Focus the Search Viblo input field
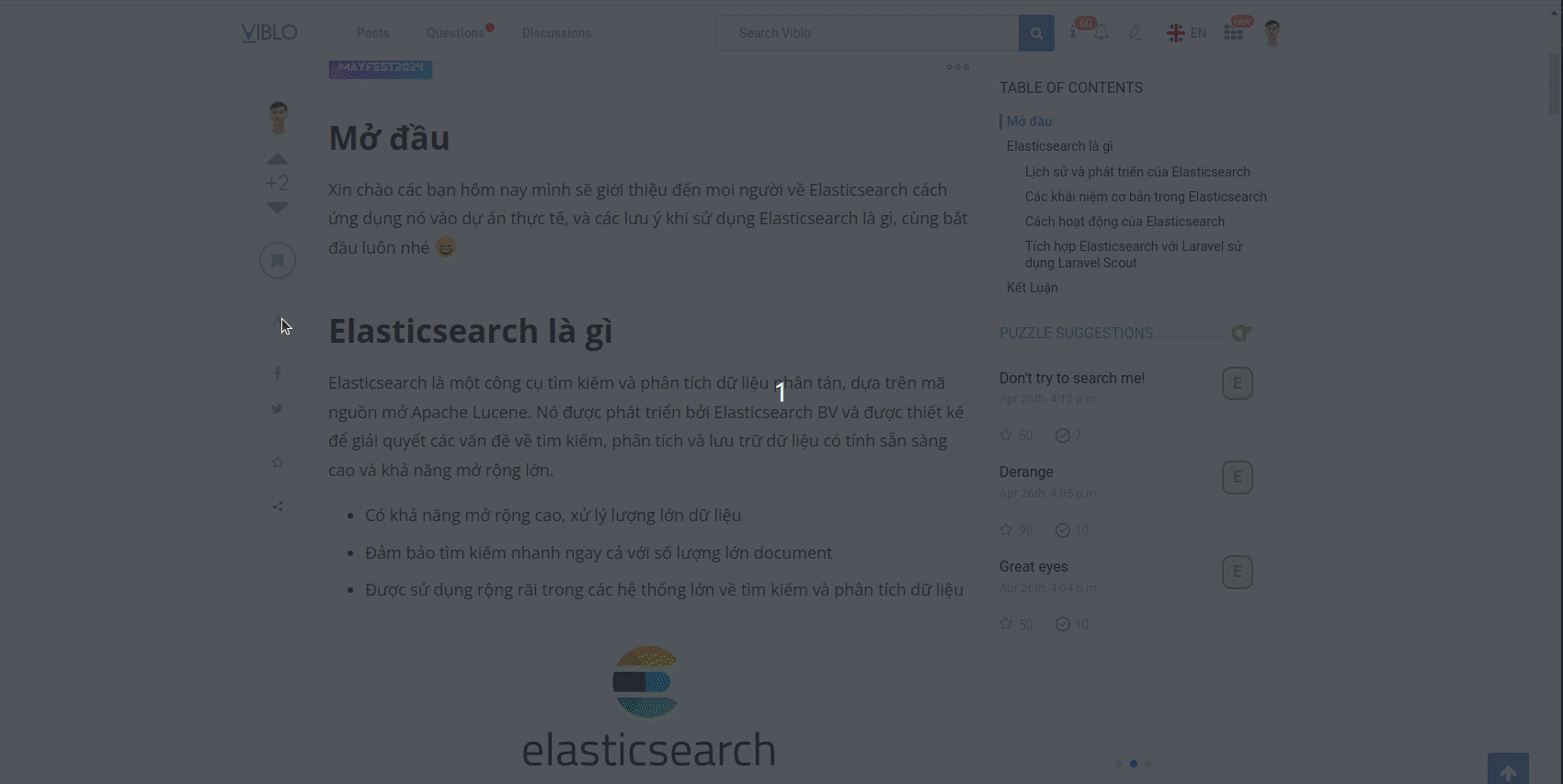This screenshot has height=784, width=1563. click(x=867, y=33)
